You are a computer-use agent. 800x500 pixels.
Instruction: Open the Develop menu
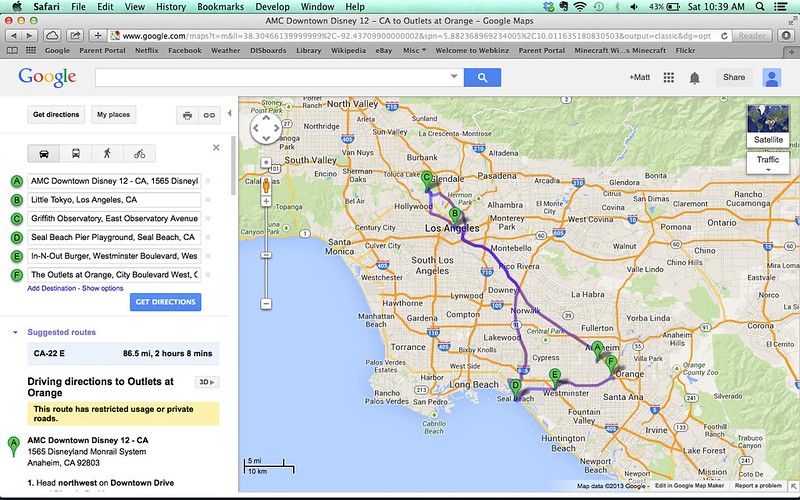click(272, 7)
